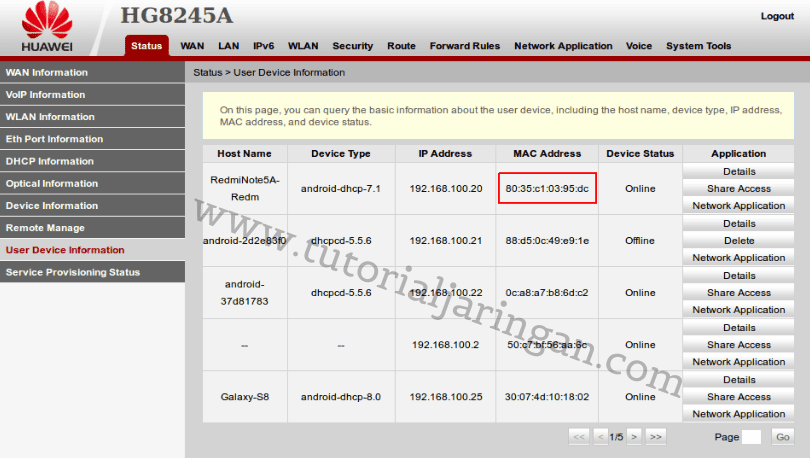Viewport: 810px width, 458px height.
Task: Click the Huawei logo
Action: pyautogui.click(x=47, y=27)
